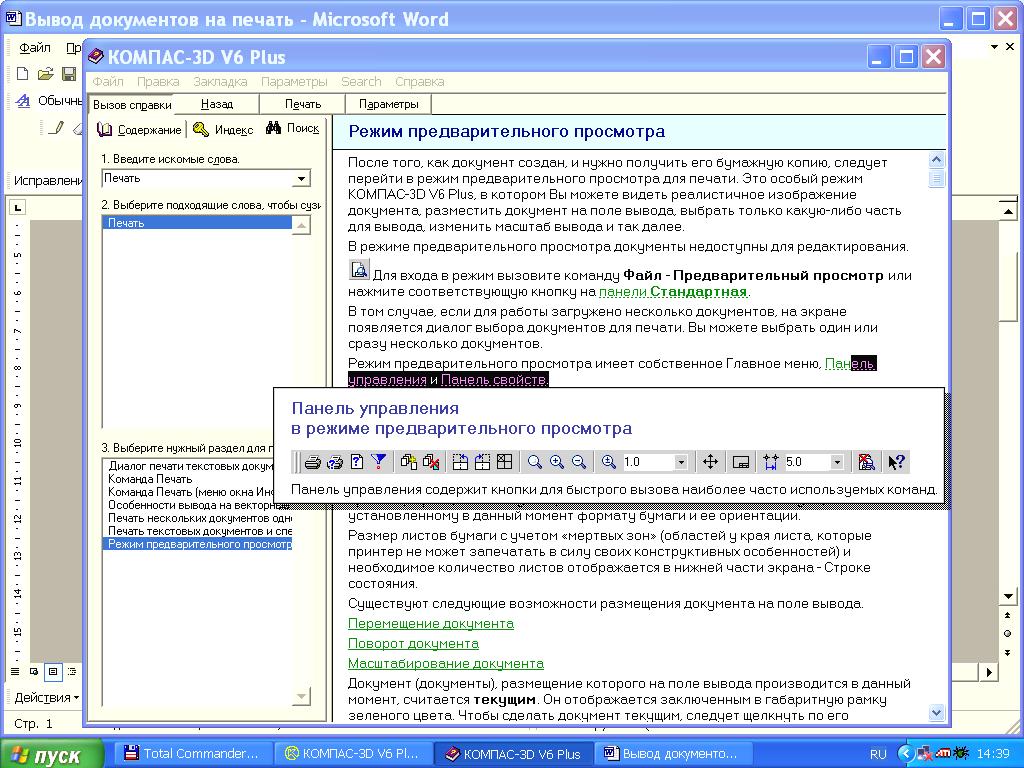The image size is (1024, 768).
Task: Follow the Панель свойств link
Action: (x=494, y=379)
